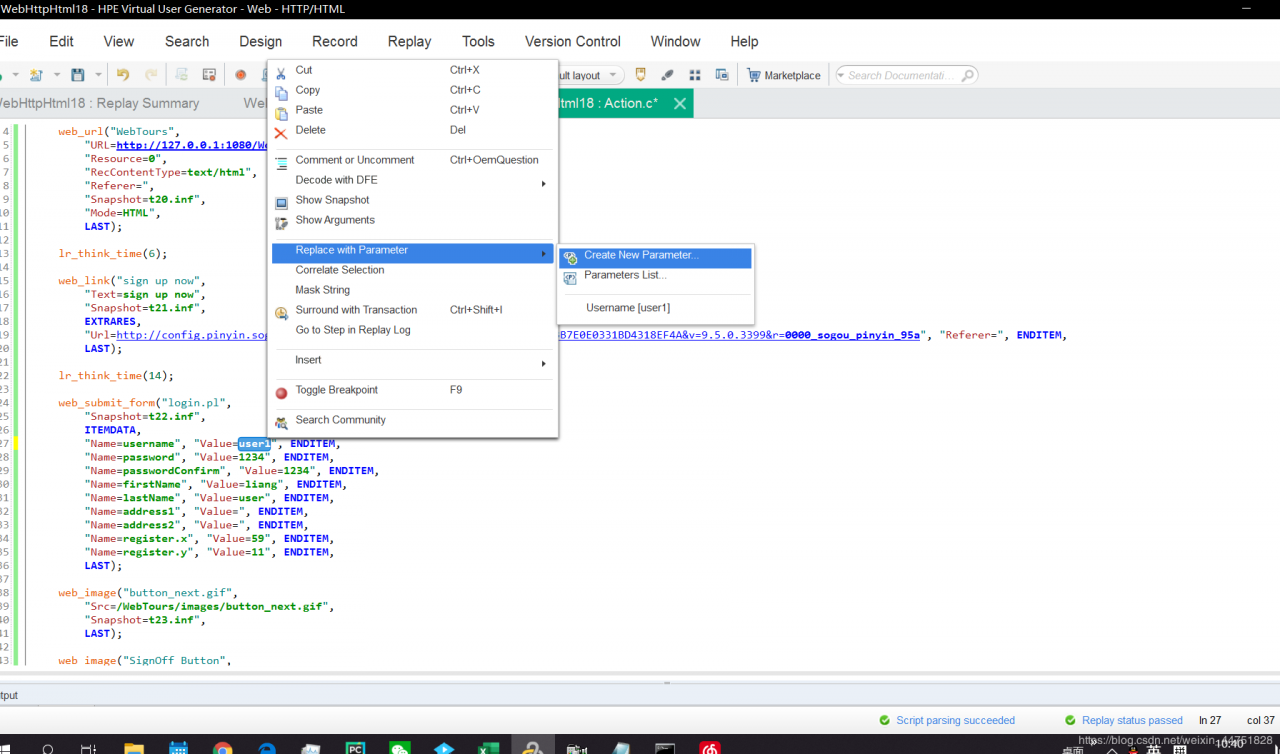Open the Design menu
The height and width of the screenshot is (754, 1280).
coord(260,41)
